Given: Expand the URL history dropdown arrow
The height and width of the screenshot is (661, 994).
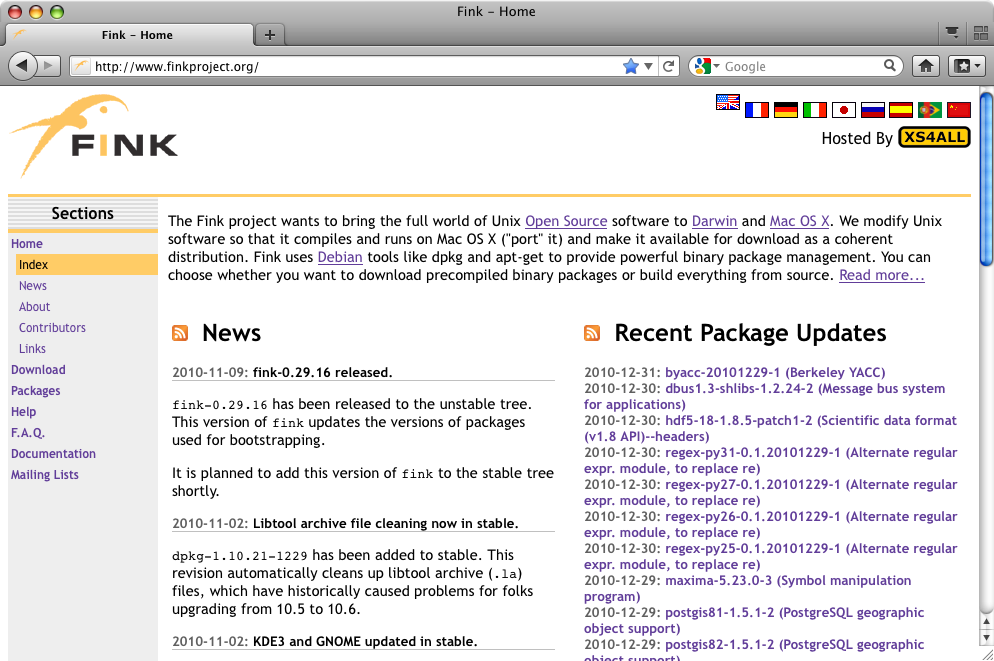Looking at the screenshot, I should 648,66.
